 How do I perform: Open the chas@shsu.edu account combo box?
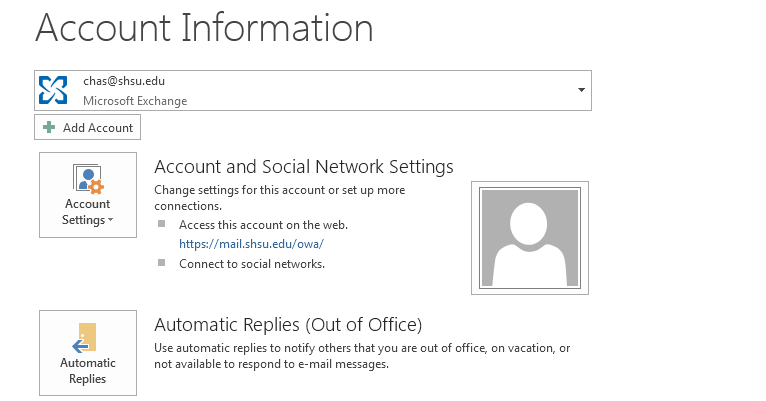click(x=313, y=90)
